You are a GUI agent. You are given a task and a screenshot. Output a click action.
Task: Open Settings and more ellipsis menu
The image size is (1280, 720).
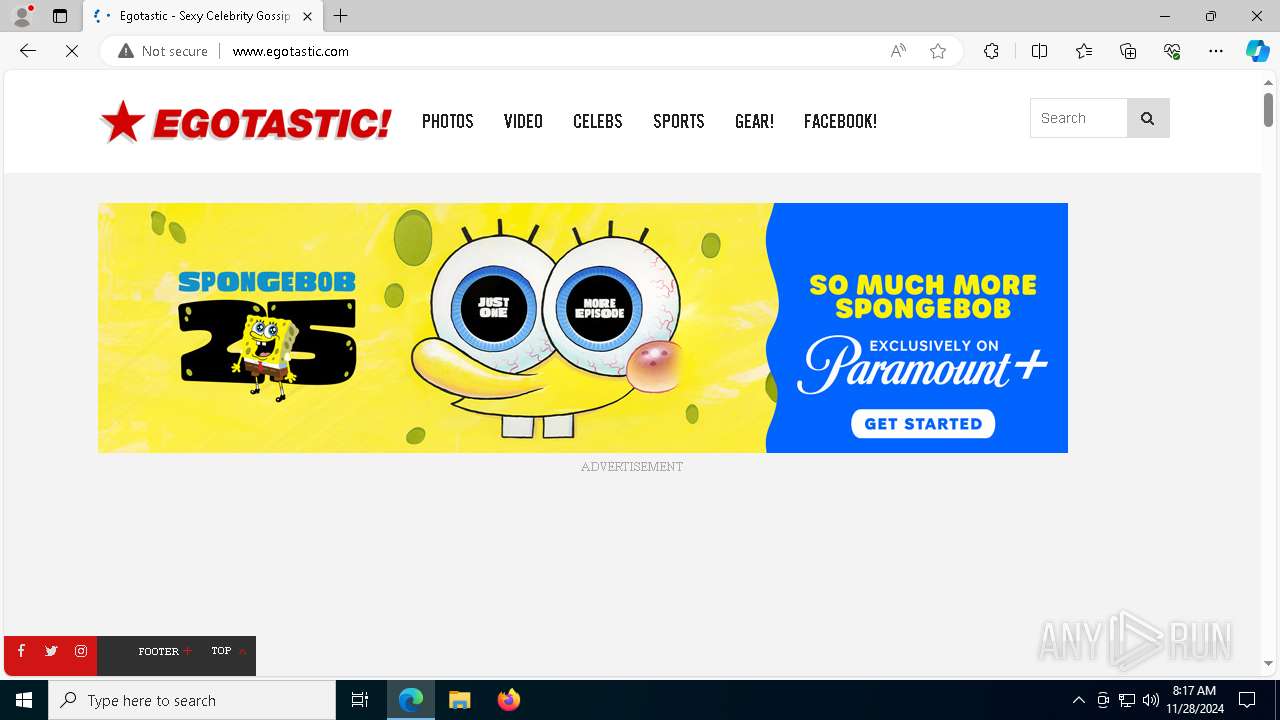pos(1216,51)
